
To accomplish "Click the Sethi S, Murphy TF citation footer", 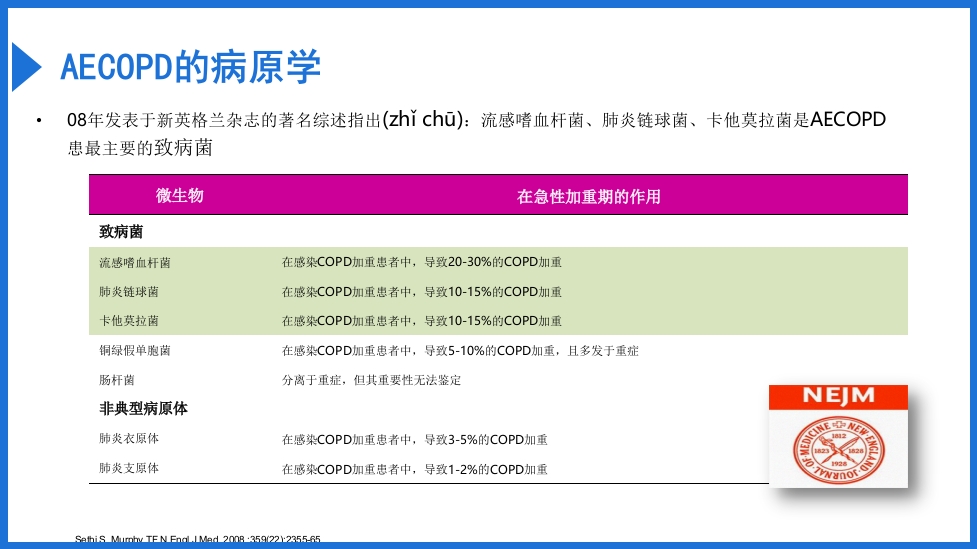I will pyautogui.click(x=198, y=538).
